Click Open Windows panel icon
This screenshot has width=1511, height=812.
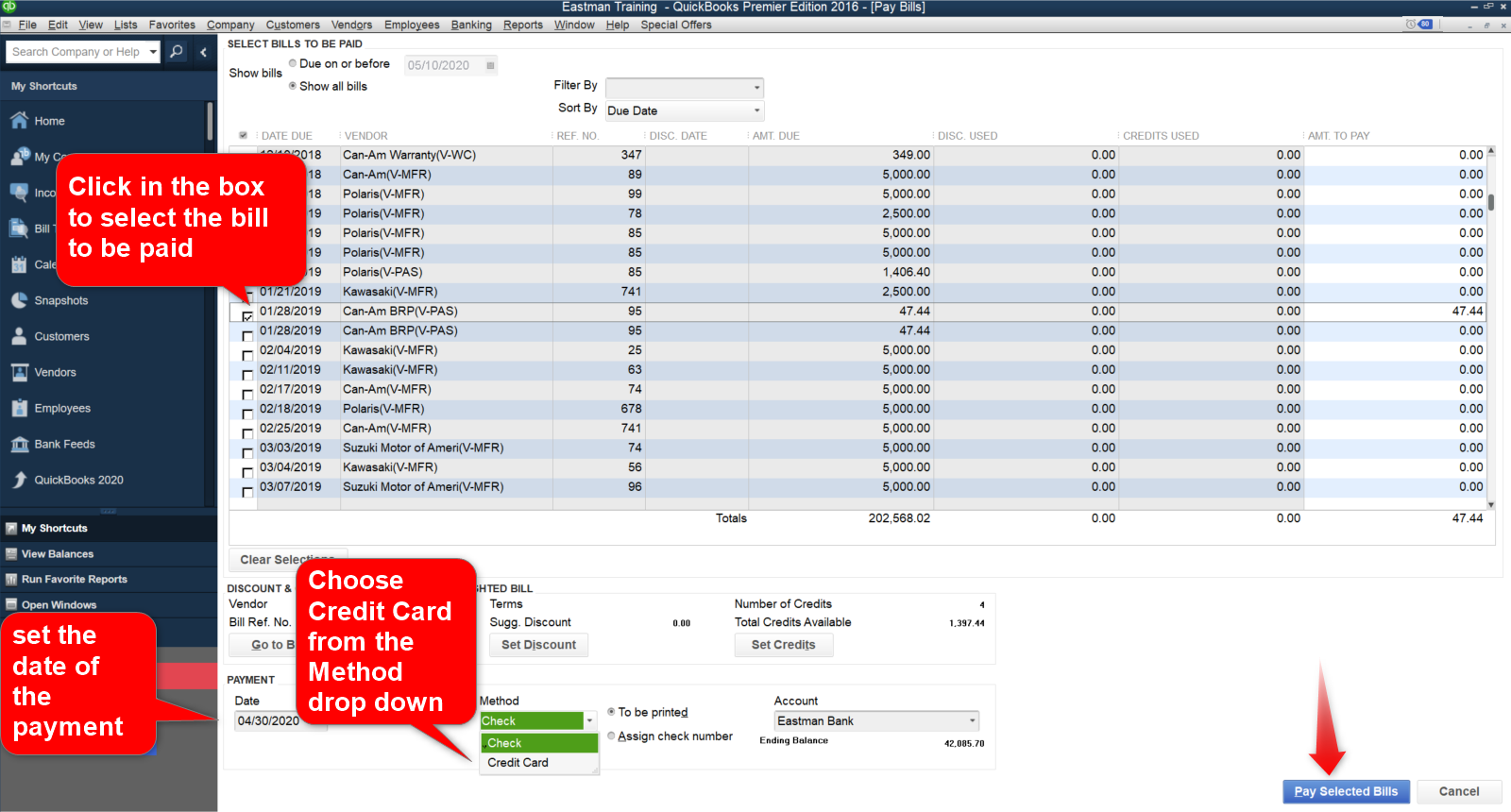11,605
